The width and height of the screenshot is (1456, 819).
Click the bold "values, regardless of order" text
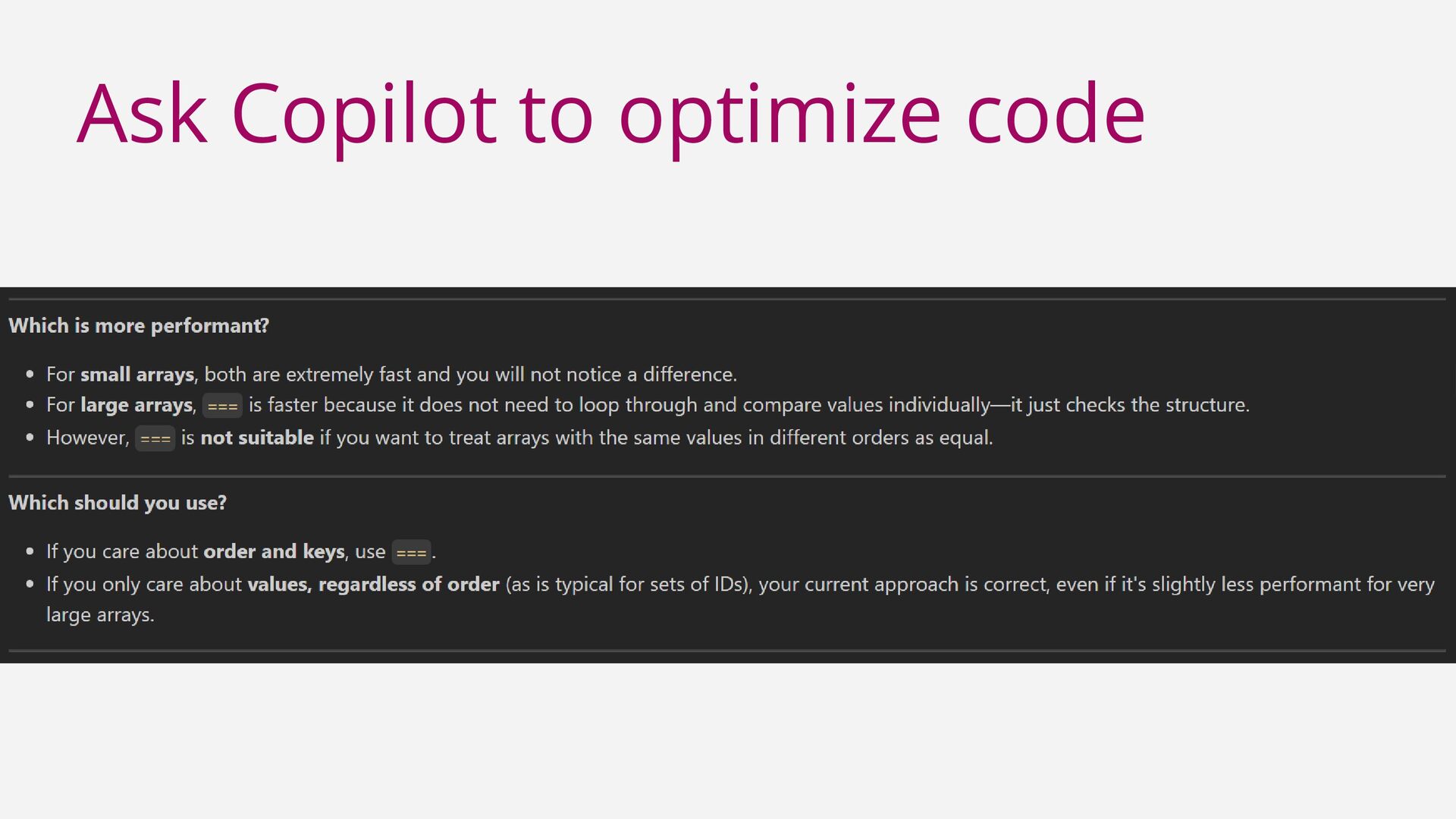point(373,585)
